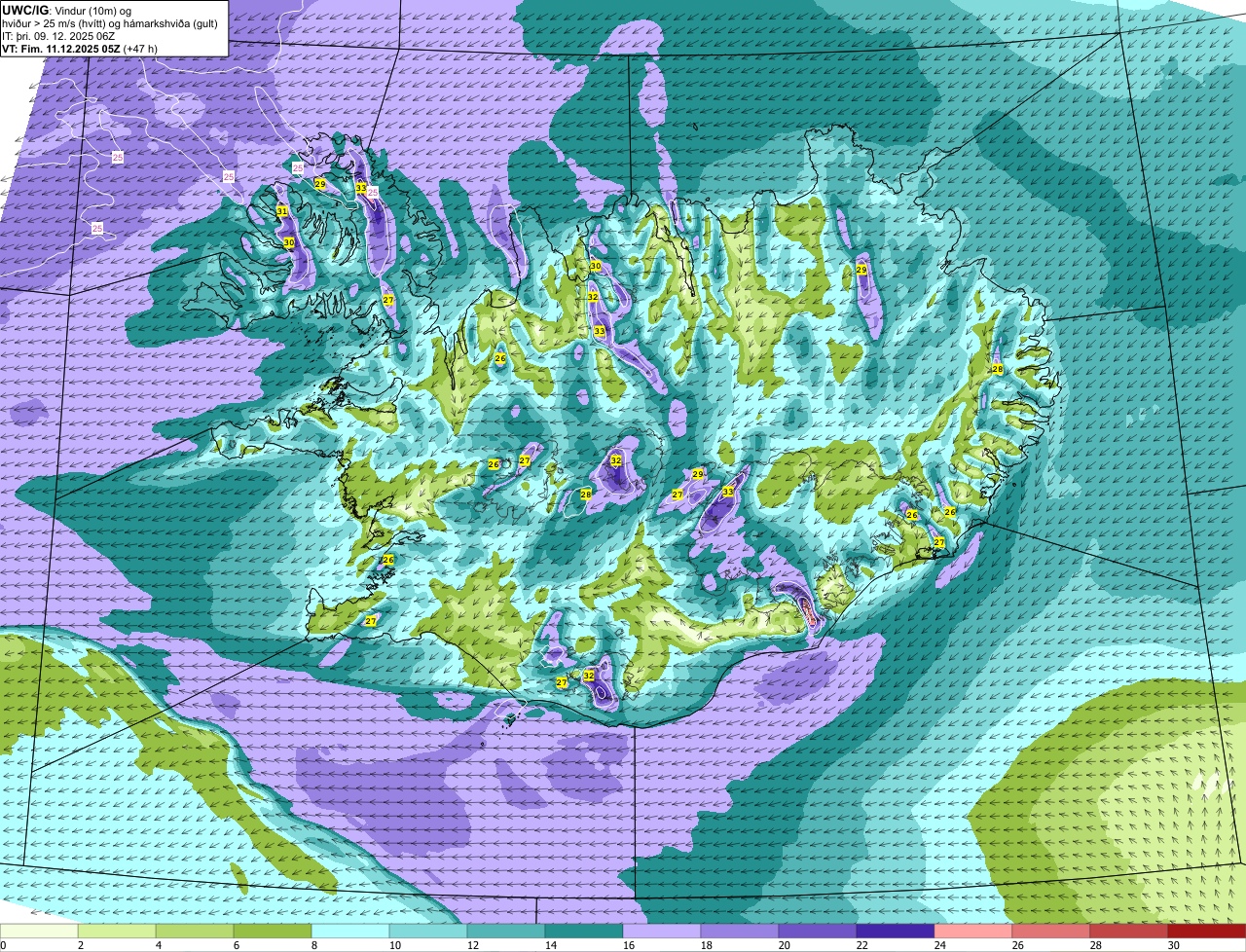Click the 16–18 m/s lavender legend swatch
The width and height of the screenshot is (1246, 952).
662,931
